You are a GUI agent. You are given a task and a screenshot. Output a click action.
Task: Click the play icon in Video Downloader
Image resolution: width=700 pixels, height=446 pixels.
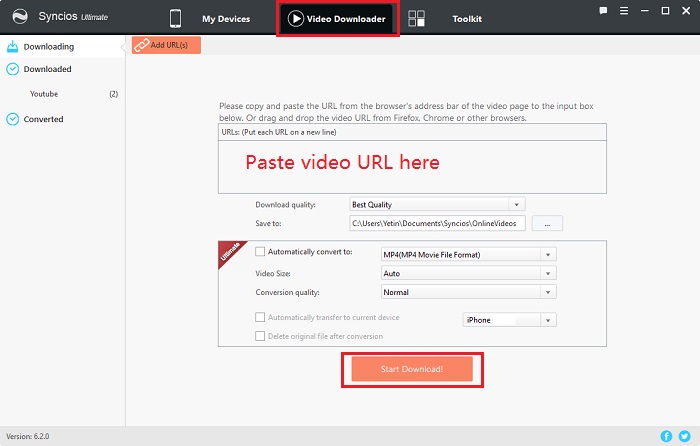tap(296, 19)
